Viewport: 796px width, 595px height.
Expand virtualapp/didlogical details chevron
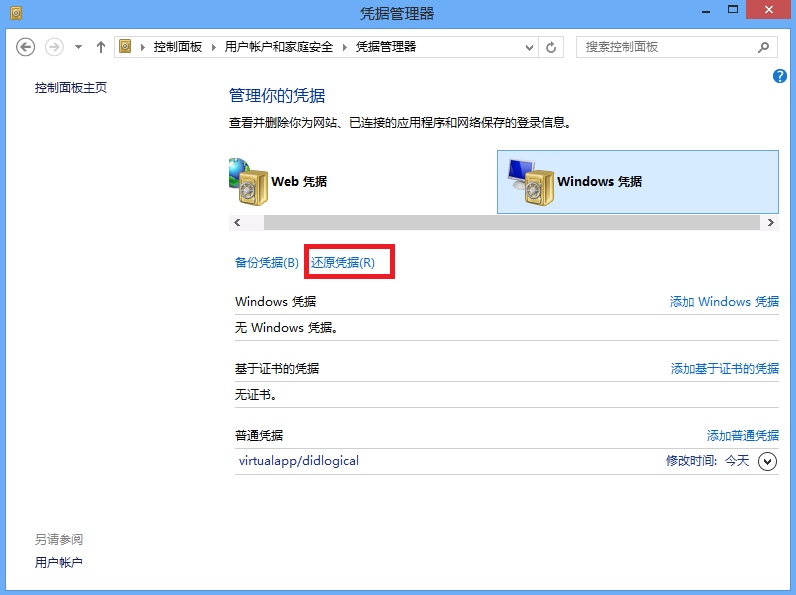(x=768, y=461)
